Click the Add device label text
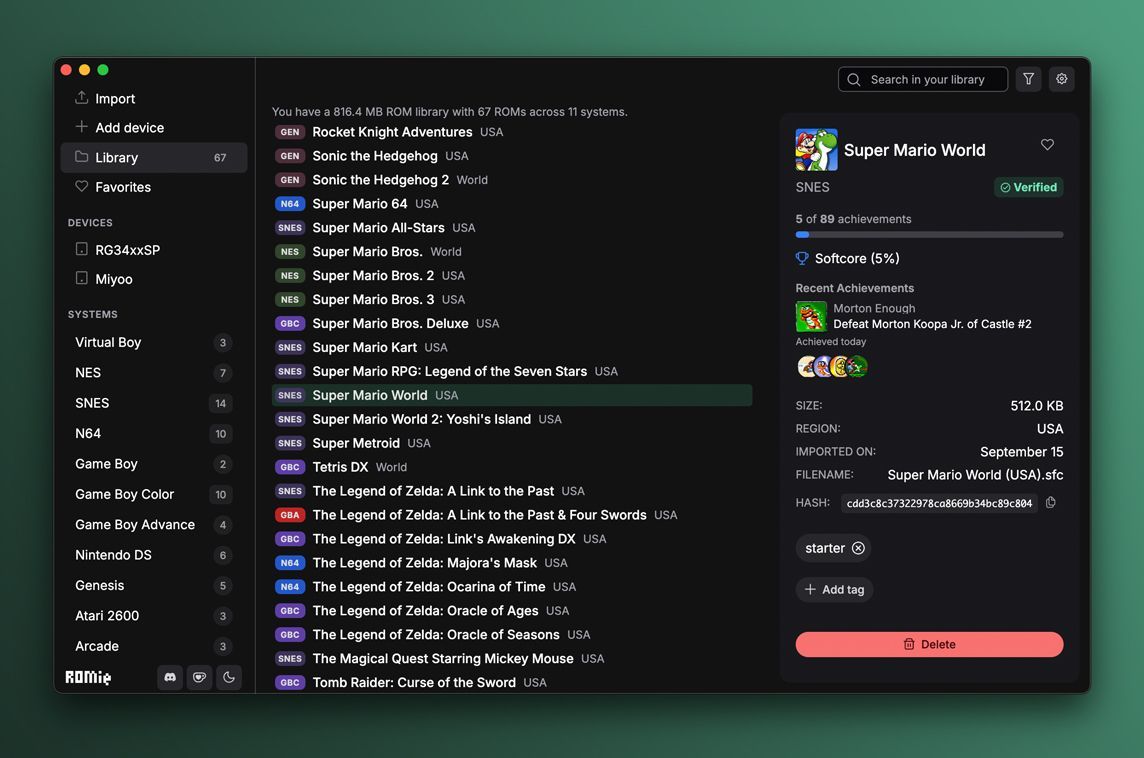Image resolution: width=1144 pixels, height=758 pixels. pos(129,128)
